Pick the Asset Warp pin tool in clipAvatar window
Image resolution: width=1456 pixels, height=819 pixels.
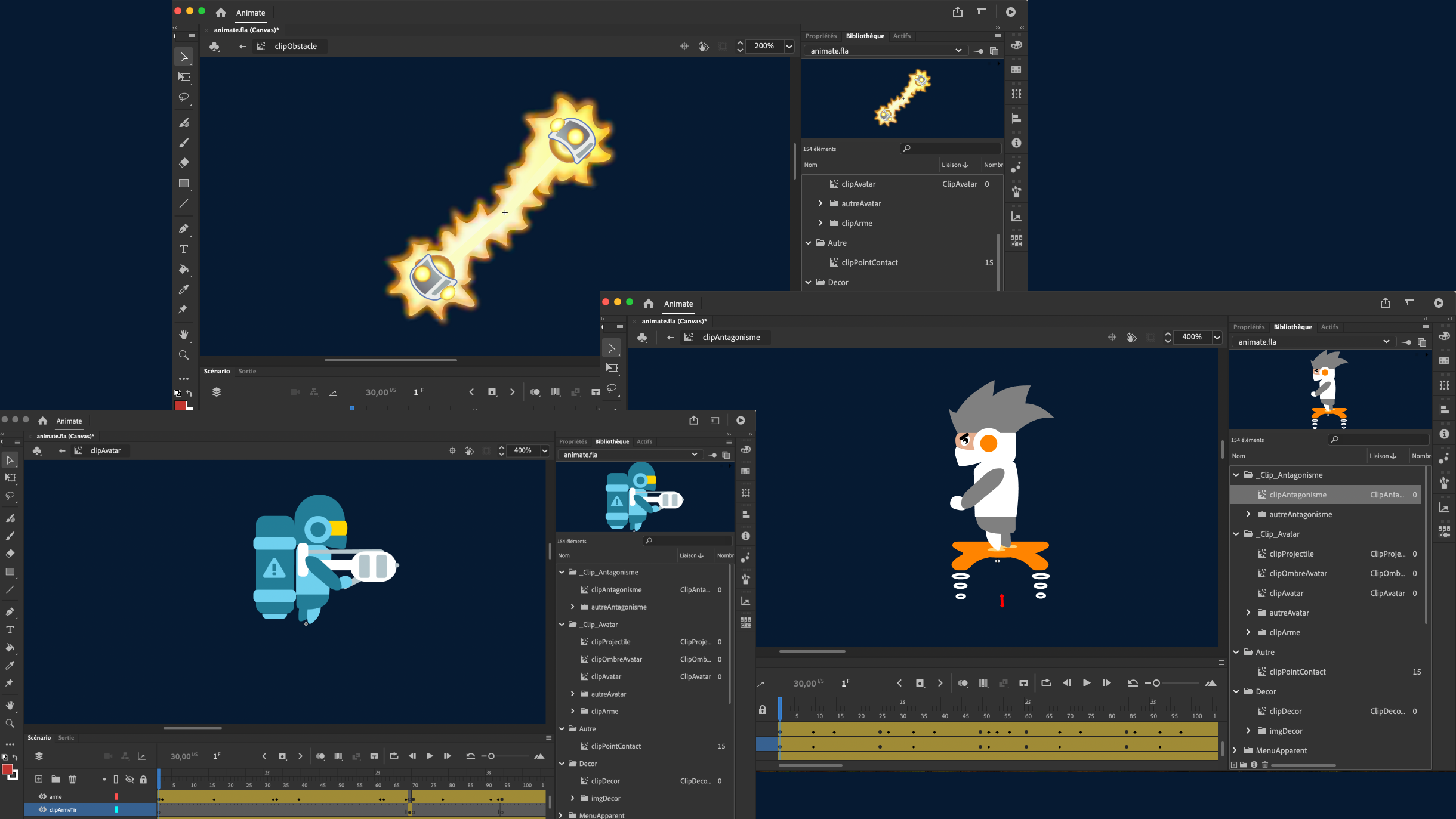tap(10, 683)
